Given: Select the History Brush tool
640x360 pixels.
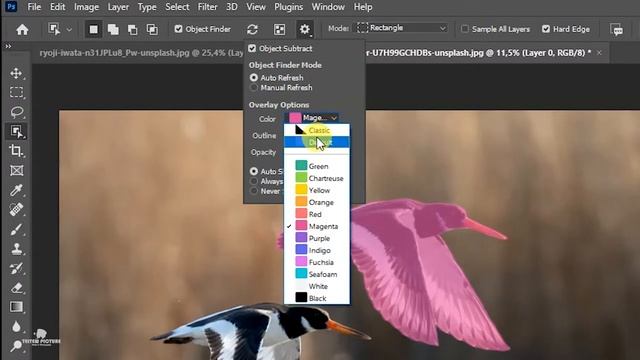Looking at the screenshot, I should (x=16, y=268).
